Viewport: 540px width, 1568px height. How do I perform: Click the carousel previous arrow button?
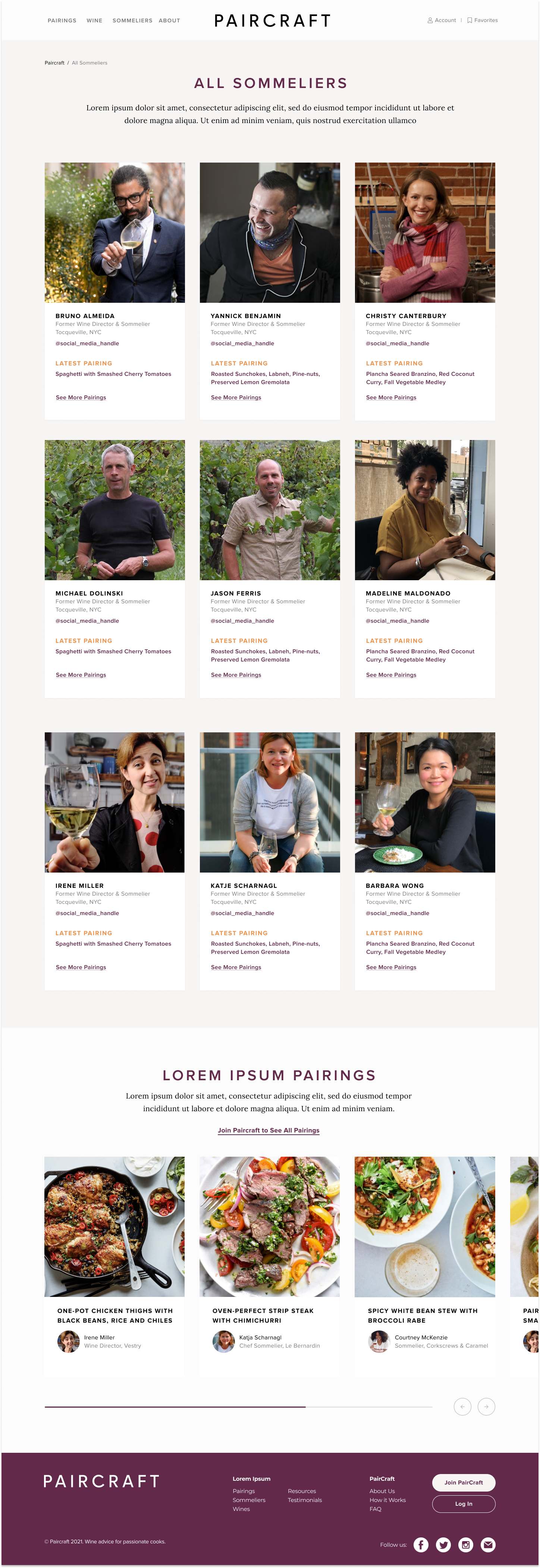tap(463, 1407)
